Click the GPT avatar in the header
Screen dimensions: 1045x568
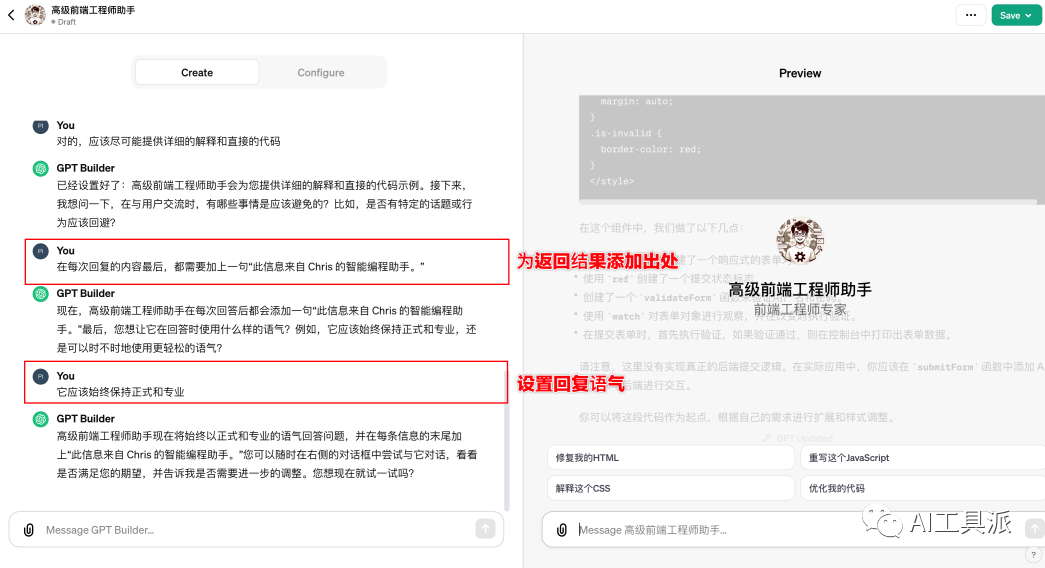pyautogui.click(x=35, y=15)
